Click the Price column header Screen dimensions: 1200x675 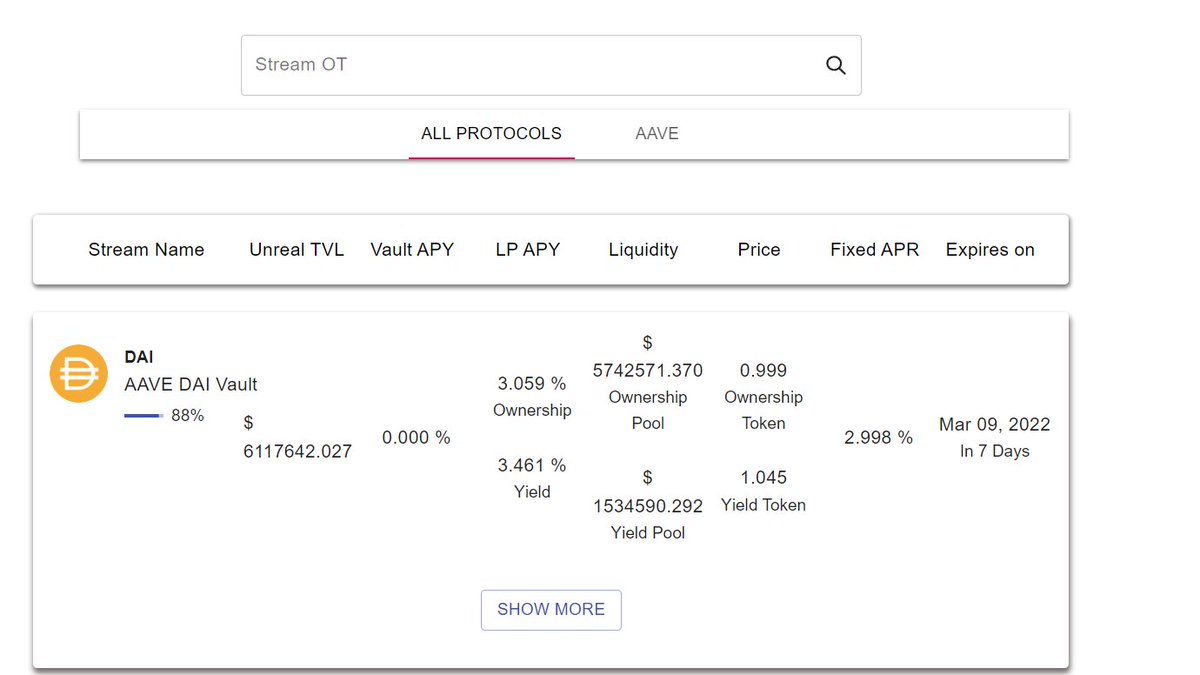pos(759,250)
